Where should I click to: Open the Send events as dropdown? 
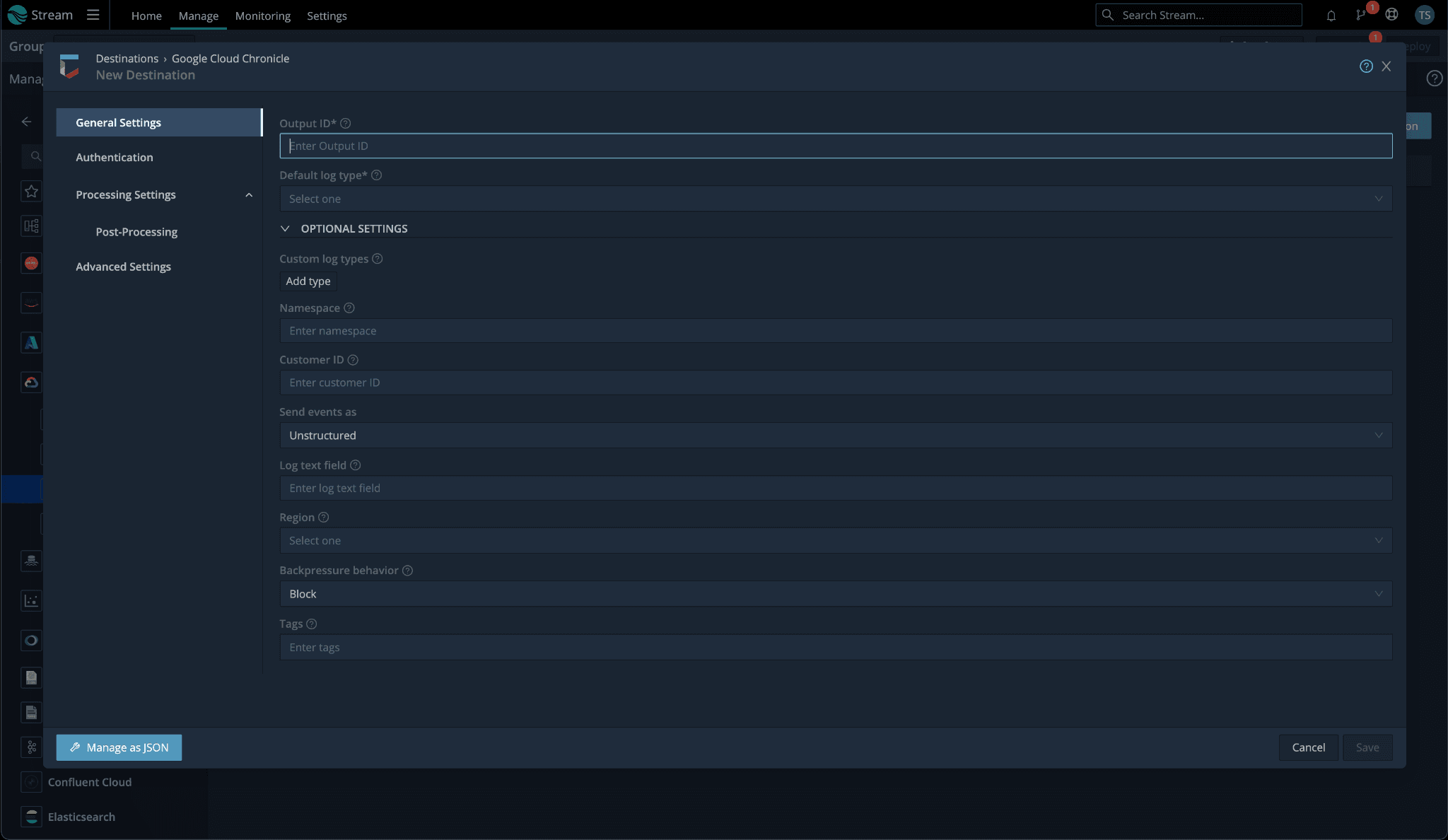coord(835,436)
